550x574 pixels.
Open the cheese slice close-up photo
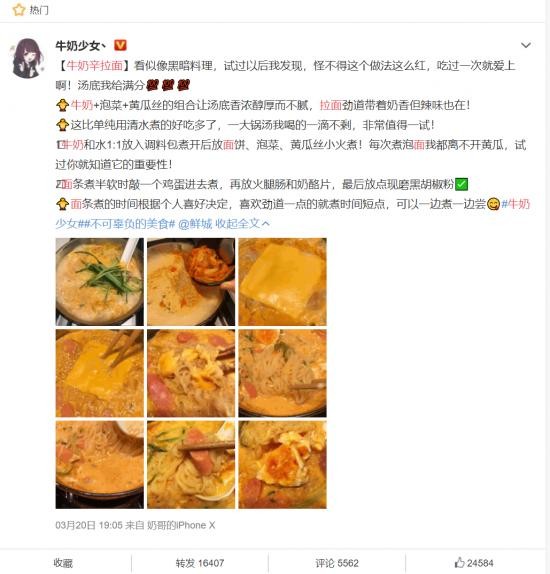[x=282, y=282]
